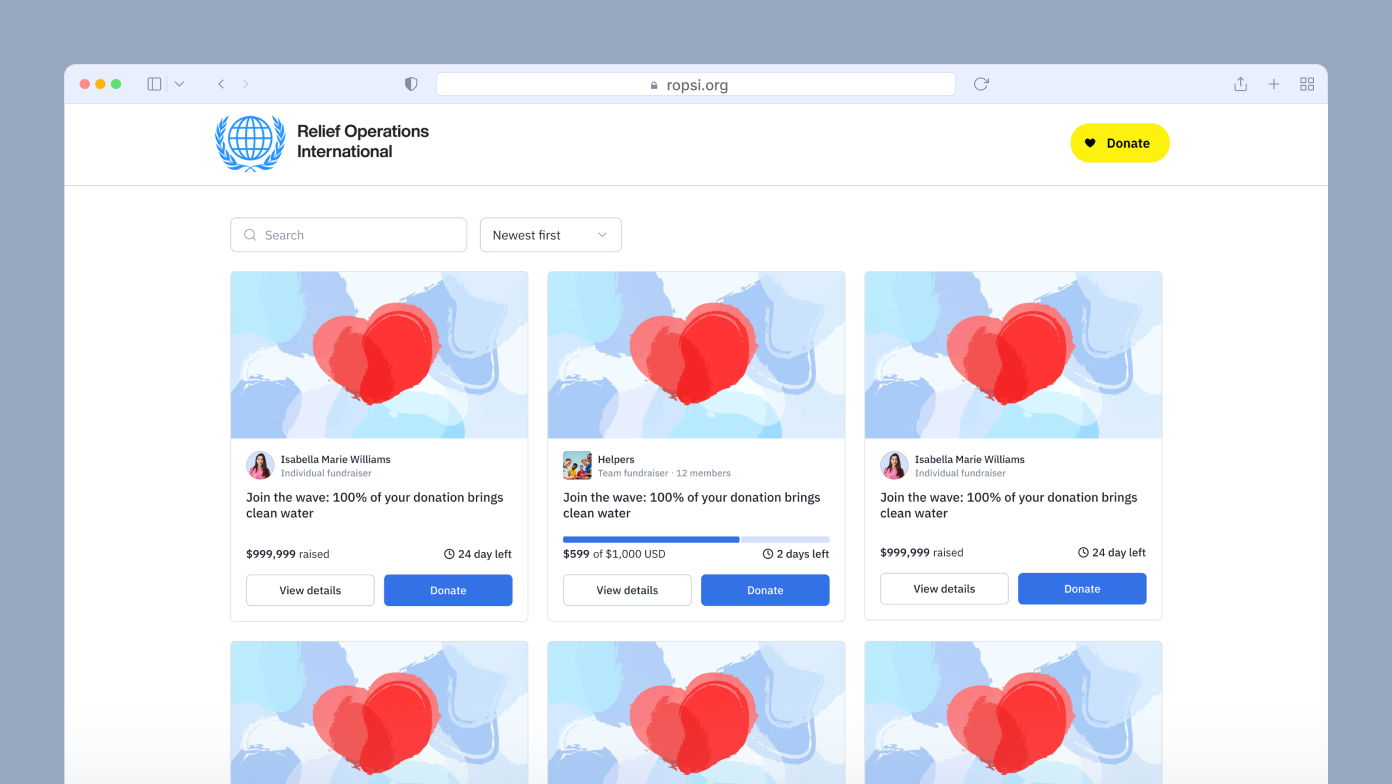Toggle the browser sidebar icon
This screenshot has height=784, width=1392.
click(x=154, y=84)
